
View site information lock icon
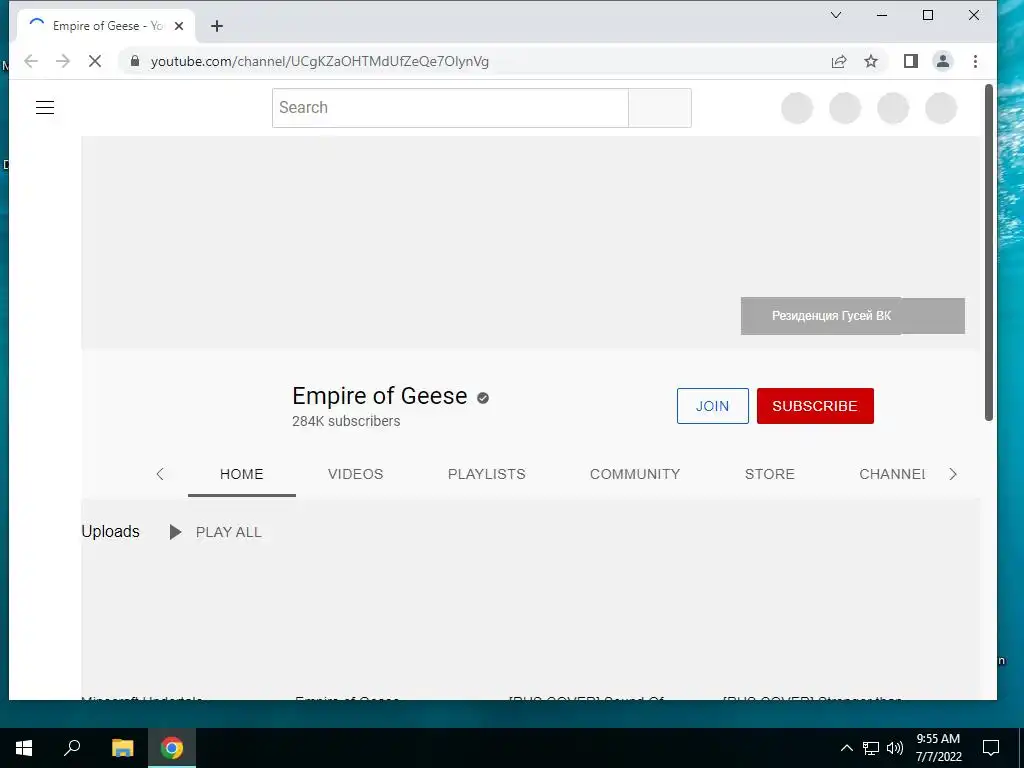pos(135,61)
